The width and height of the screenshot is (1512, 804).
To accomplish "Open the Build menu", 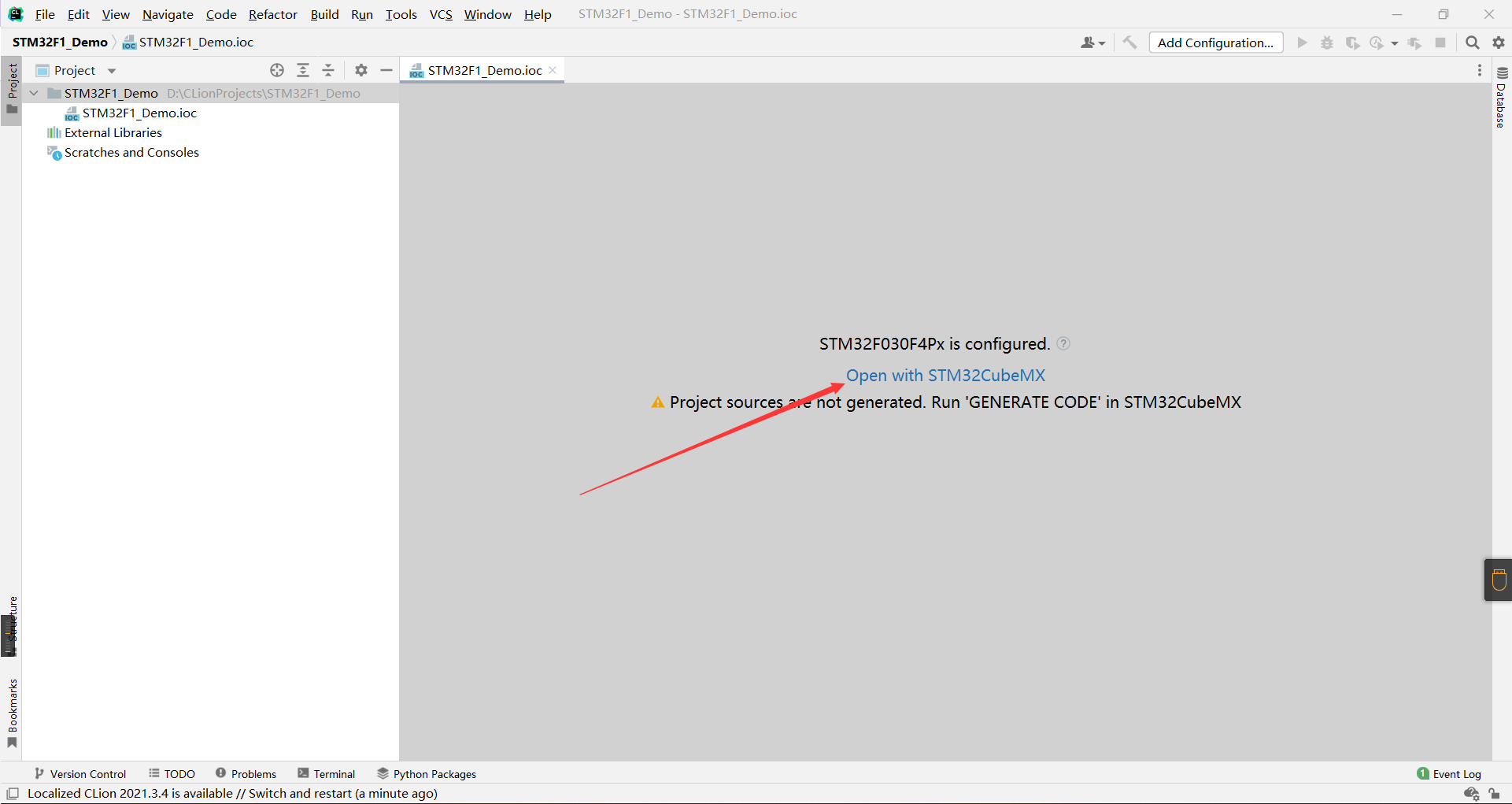I will click(x=324, y=14).
